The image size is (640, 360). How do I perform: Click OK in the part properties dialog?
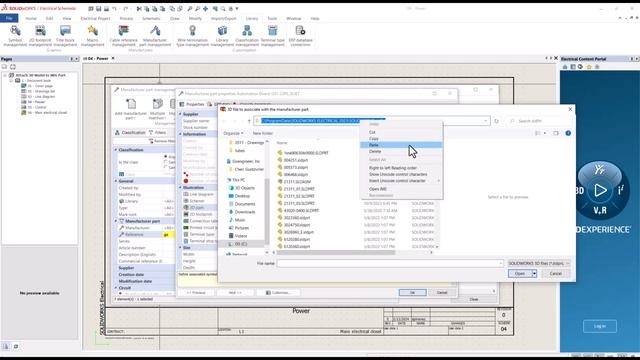tap(412, 293)
